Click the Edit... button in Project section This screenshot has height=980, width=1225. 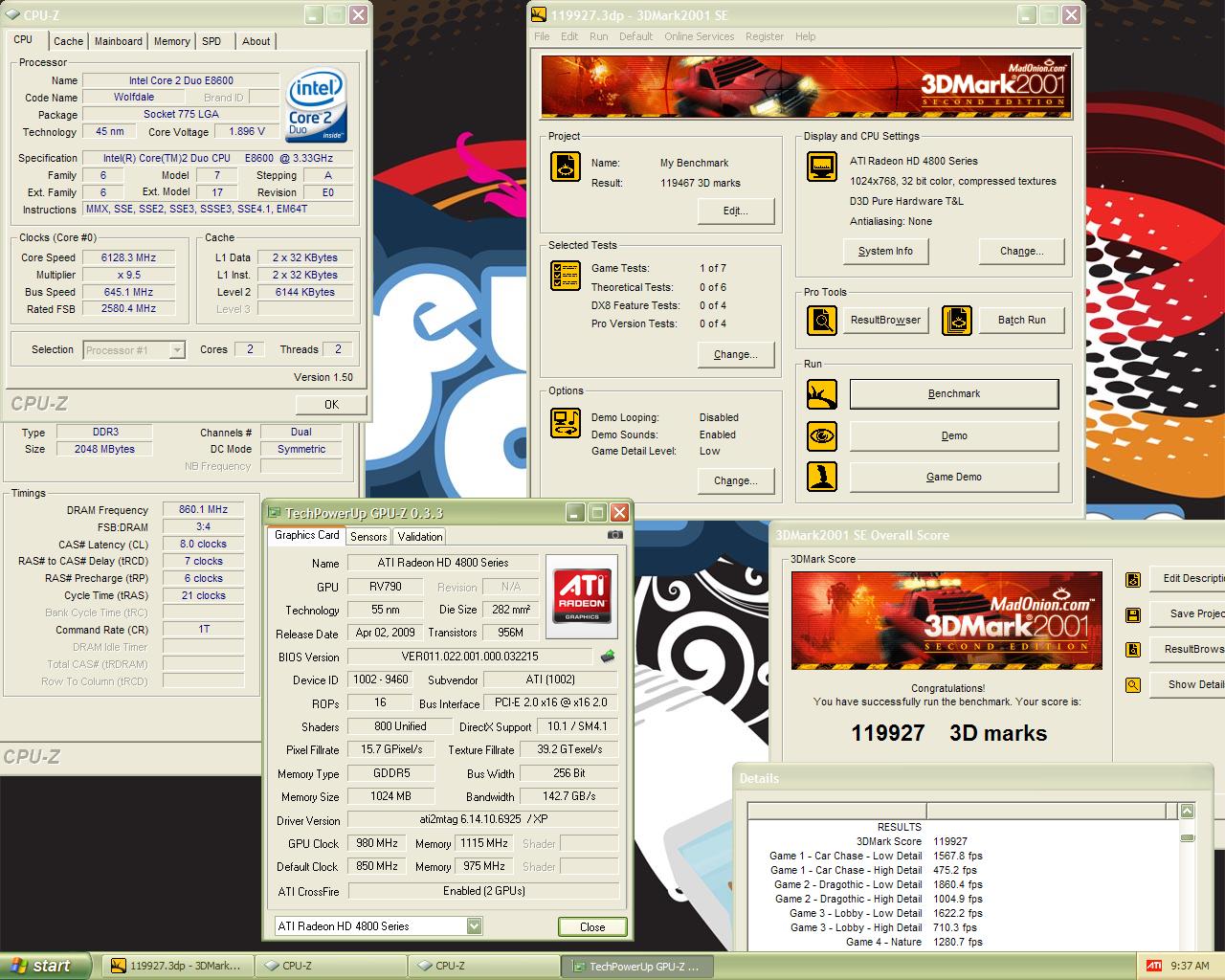[x=735, y=211]
